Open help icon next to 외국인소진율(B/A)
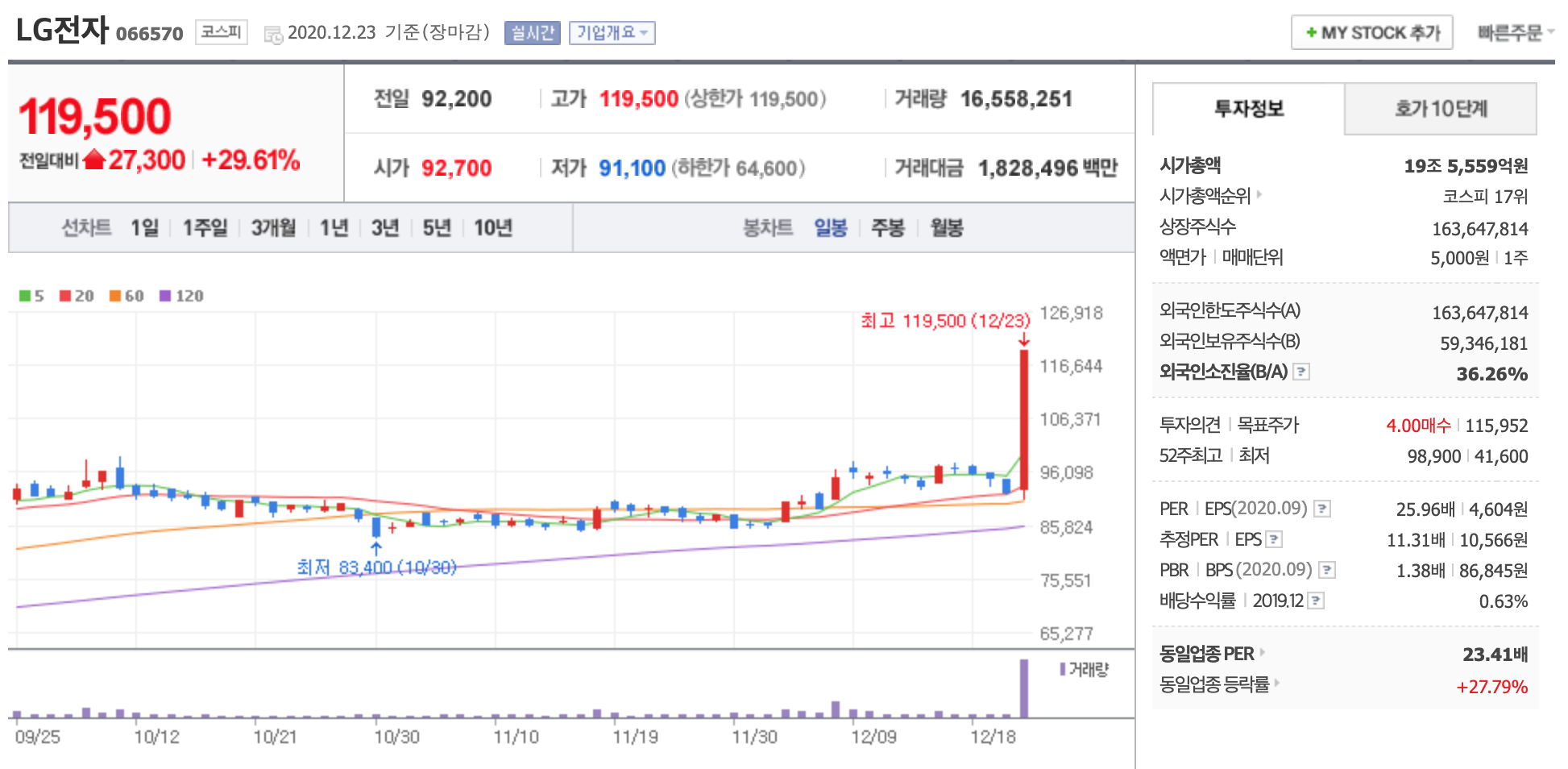This screenshot has width=1568, height=769. [1301, 372]
